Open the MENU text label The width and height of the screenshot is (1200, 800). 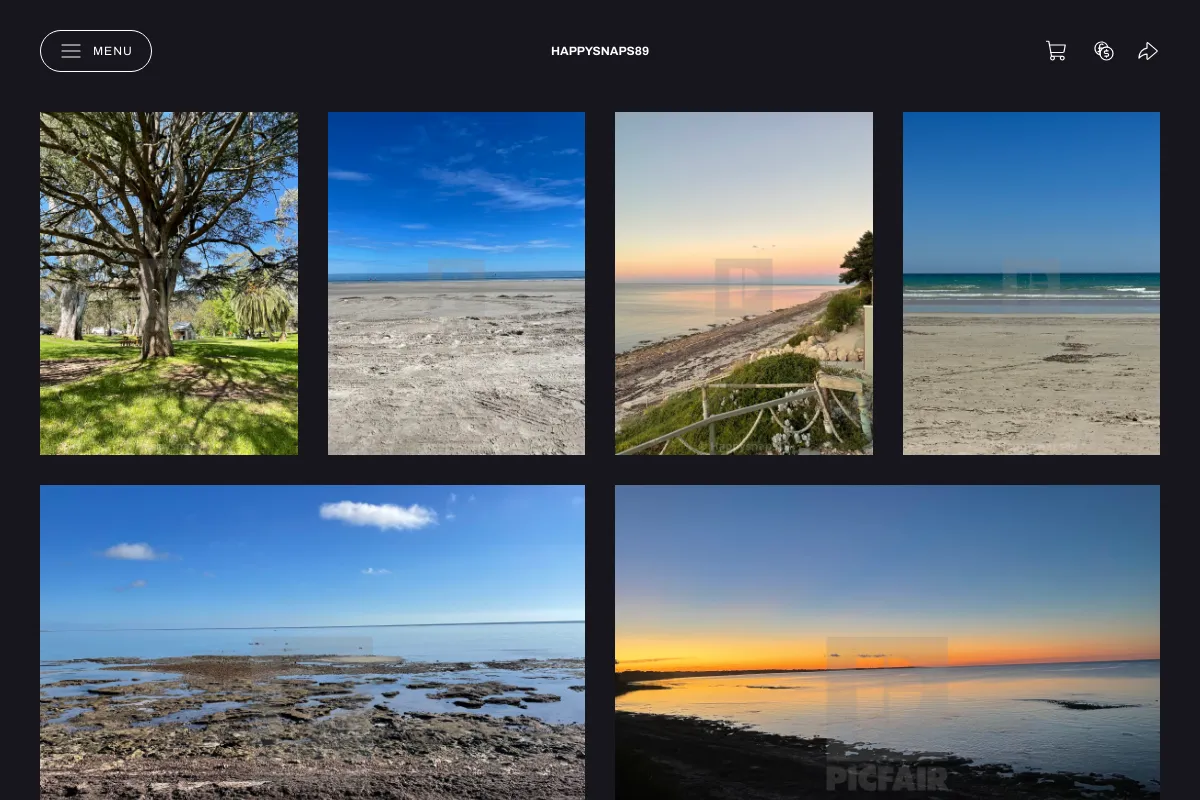click(x=113, y=51)
